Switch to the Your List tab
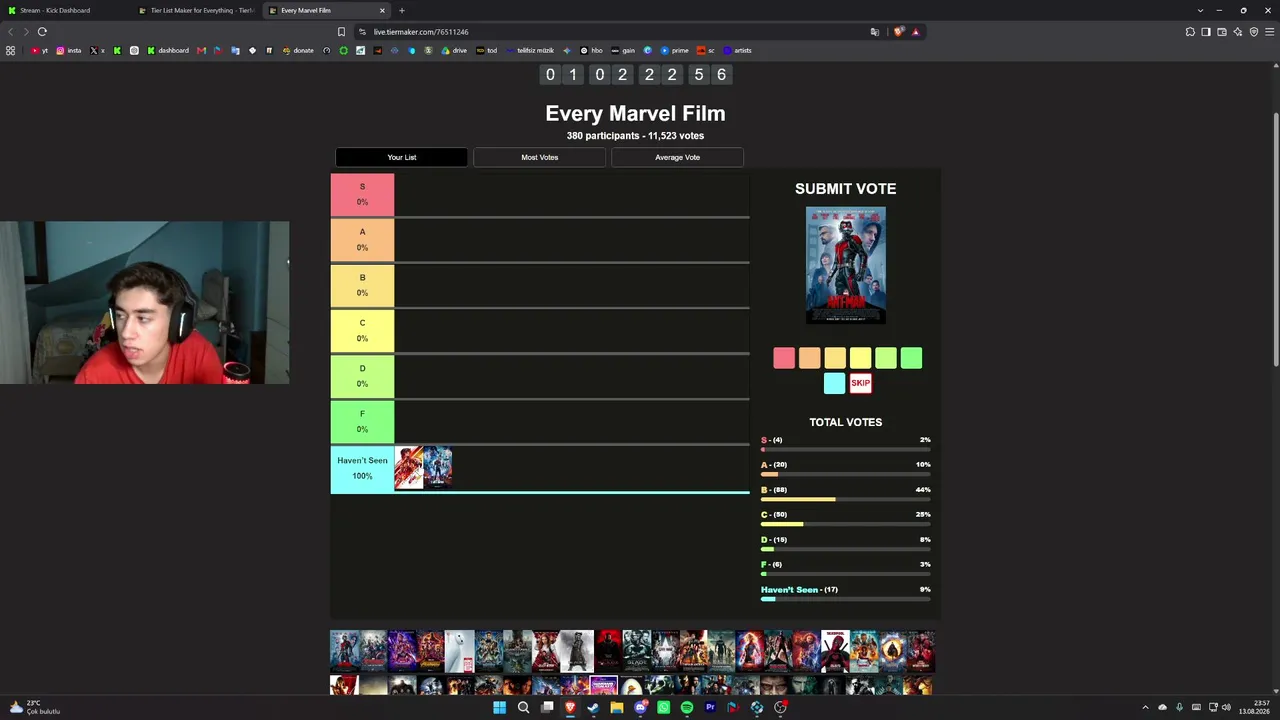Viewport: 1280px width, 720px height. [x=402, y=157]
